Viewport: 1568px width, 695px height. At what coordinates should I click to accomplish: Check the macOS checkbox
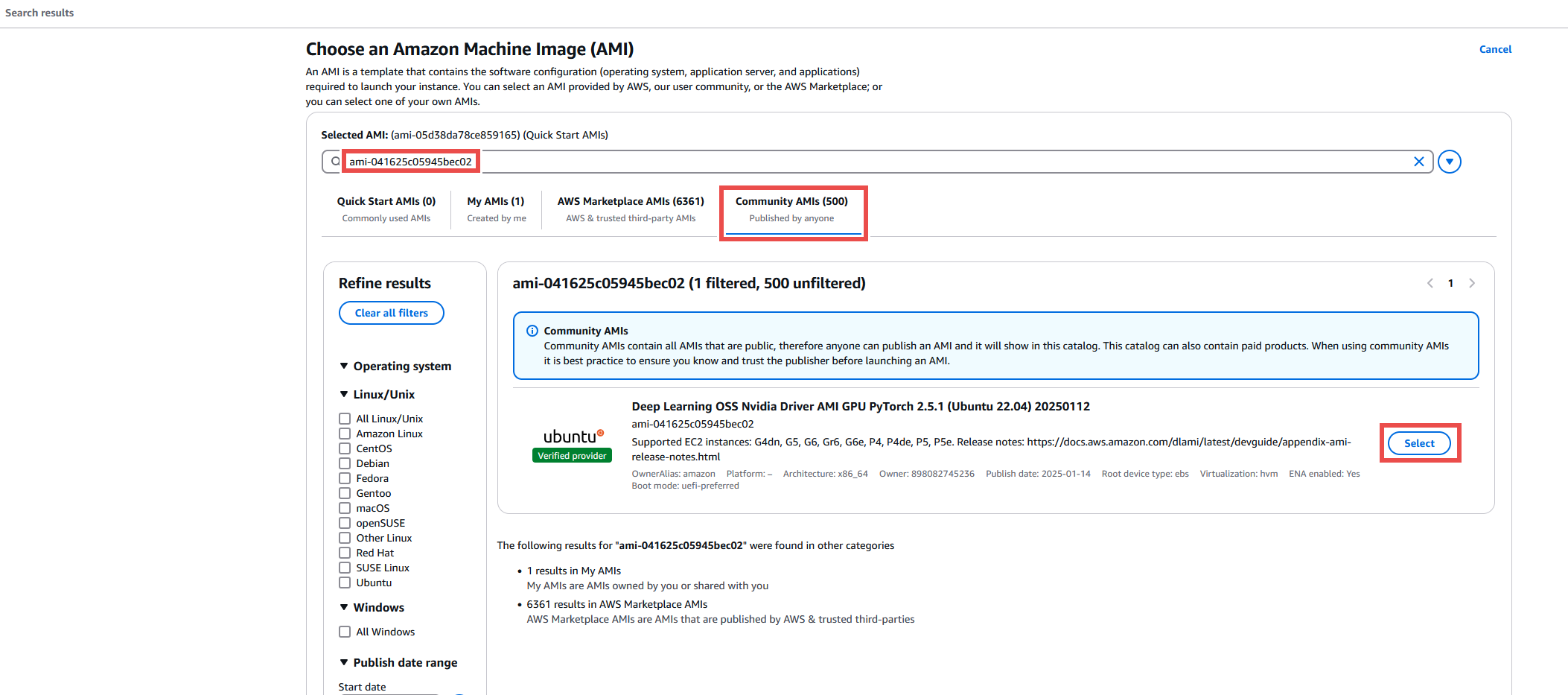coord(345,508)
